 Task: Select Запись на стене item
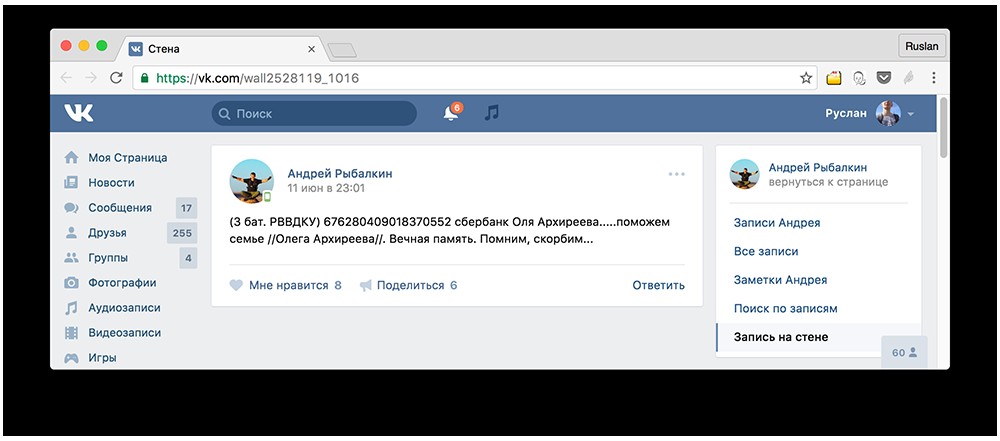(x=818, y=337)
